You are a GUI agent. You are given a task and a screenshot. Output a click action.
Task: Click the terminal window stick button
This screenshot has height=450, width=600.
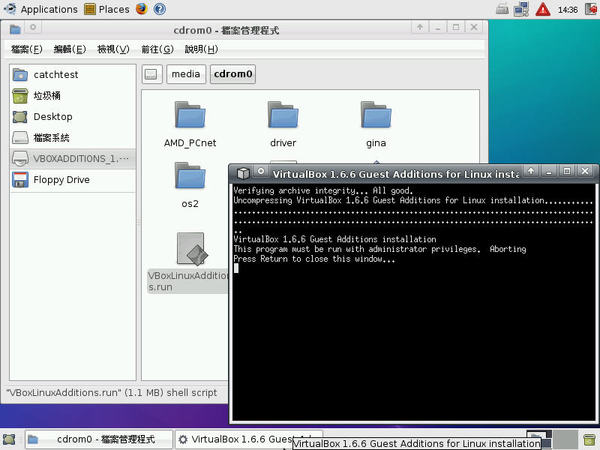click(x=261, y=171)
